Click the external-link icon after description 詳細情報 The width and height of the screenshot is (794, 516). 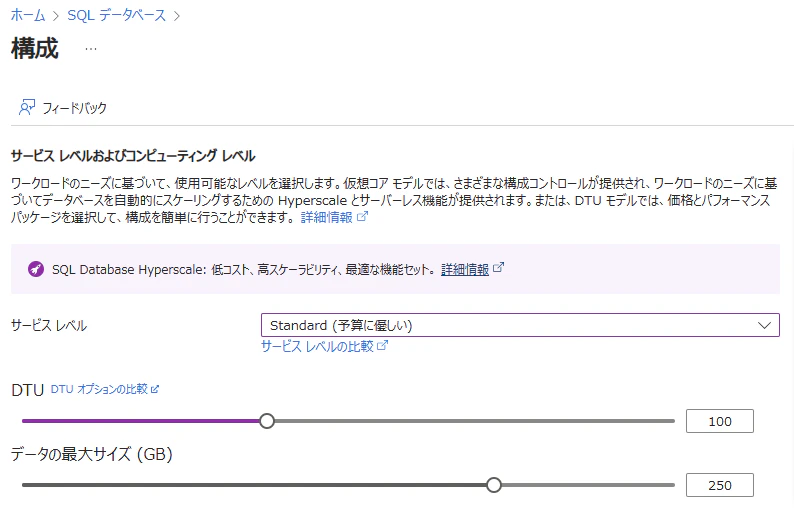pyautogui.click(x=363, y=217)
